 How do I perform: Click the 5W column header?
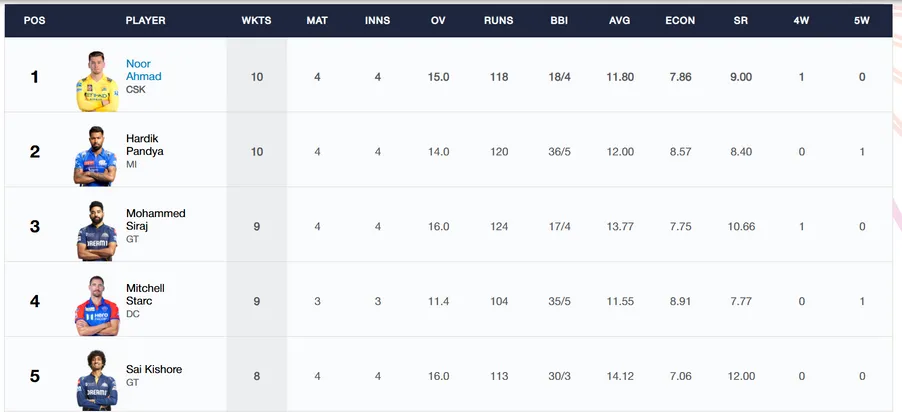(x=862, y=20)
